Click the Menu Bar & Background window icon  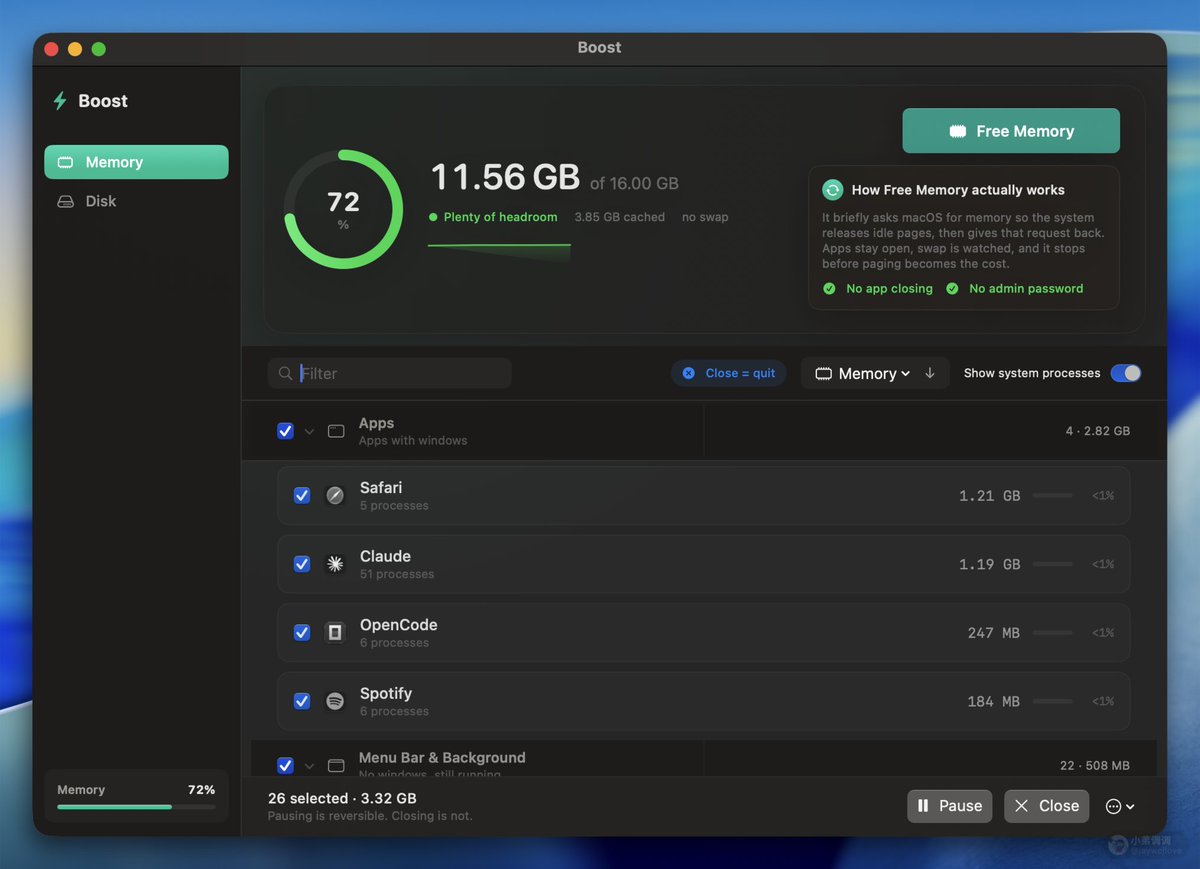click(336, 765)
